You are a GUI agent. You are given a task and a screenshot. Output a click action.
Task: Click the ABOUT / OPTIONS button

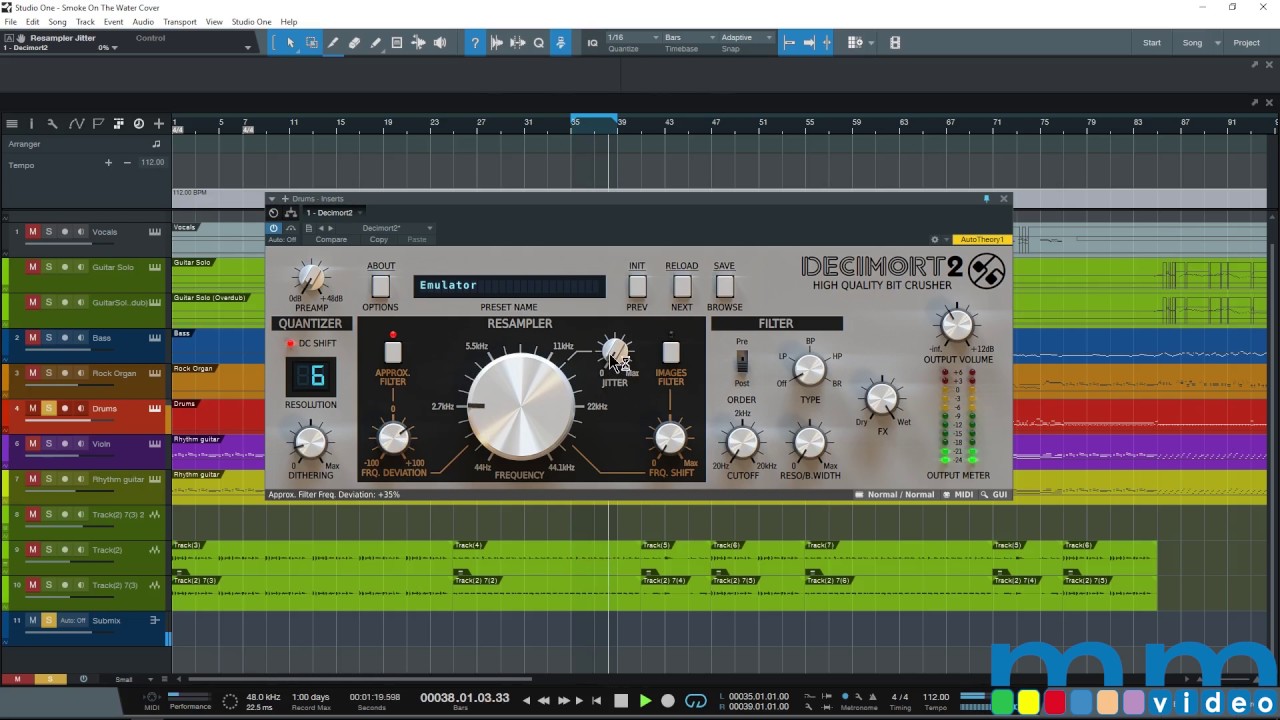(x=381, y=286)
